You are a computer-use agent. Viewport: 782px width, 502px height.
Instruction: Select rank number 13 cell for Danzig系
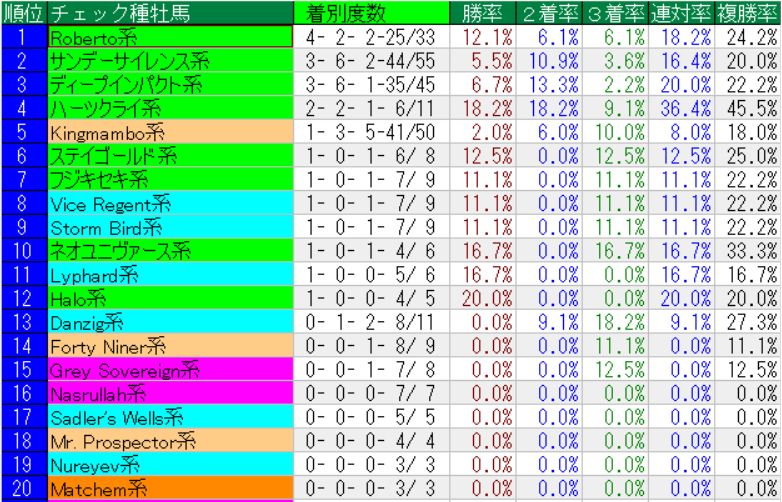[x=23, y=322]
